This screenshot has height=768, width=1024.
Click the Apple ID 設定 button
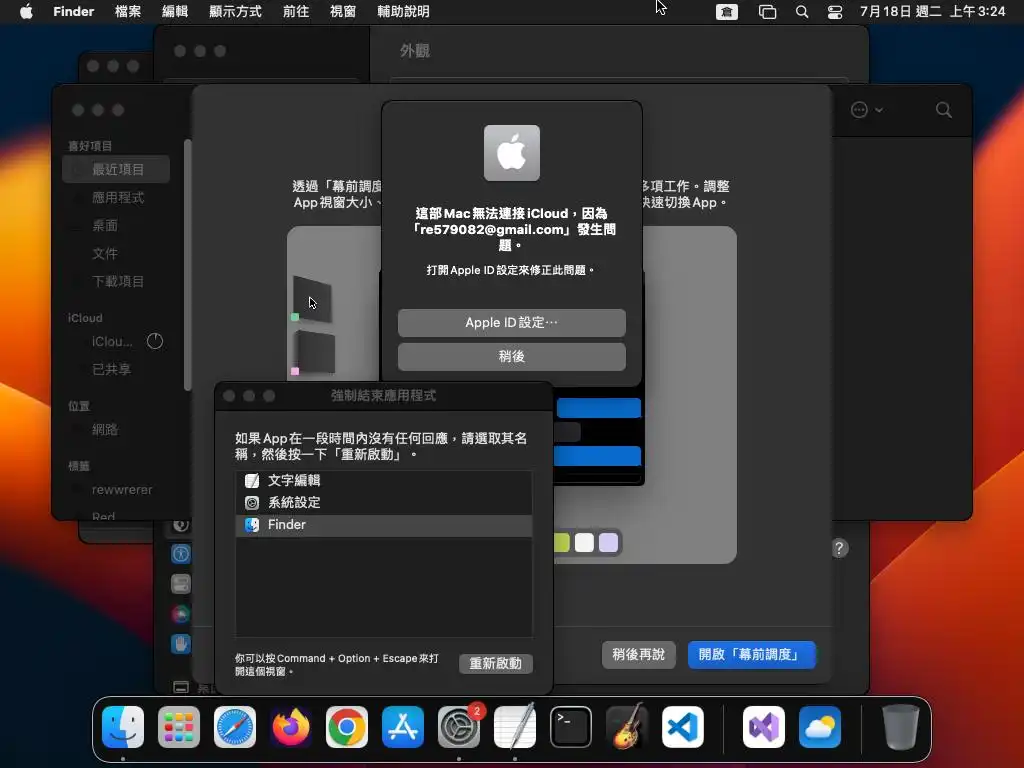[512, 323]
